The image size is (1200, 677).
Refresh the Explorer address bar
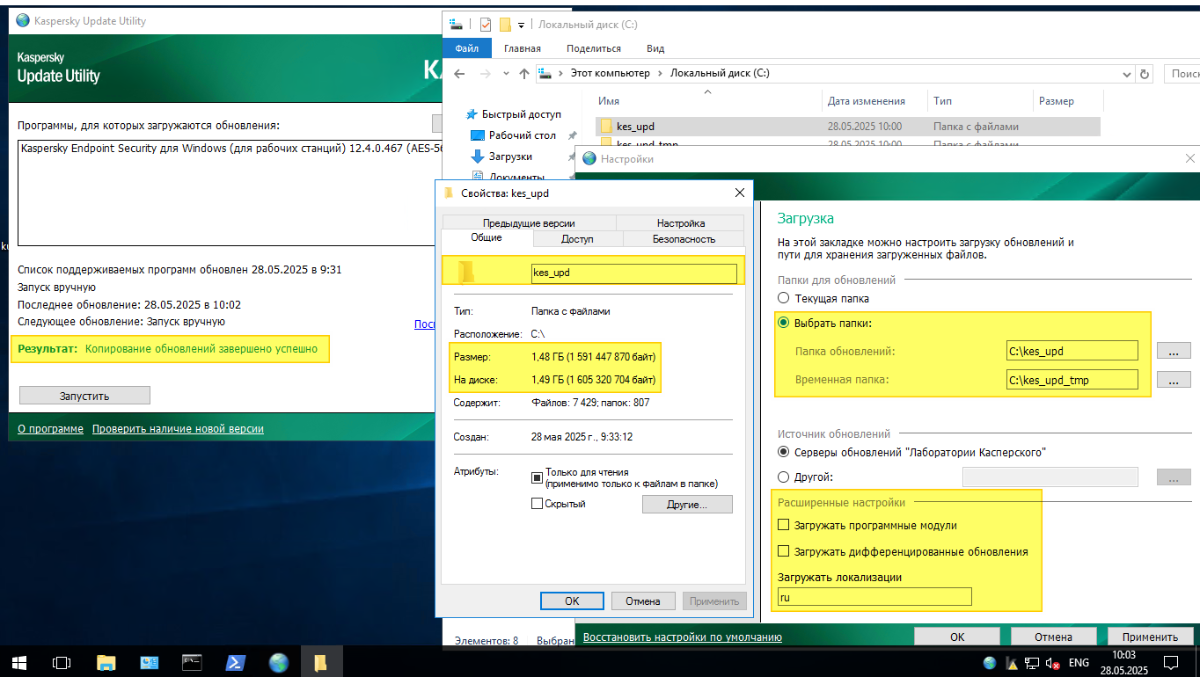click(x=1145, y=74)
